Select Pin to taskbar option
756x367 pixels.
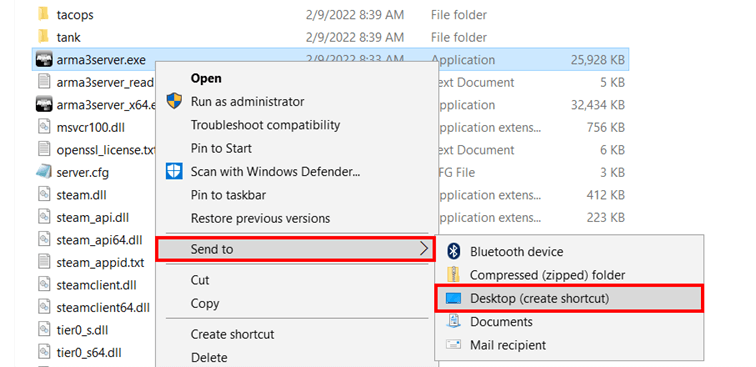[x=228, y=195]
